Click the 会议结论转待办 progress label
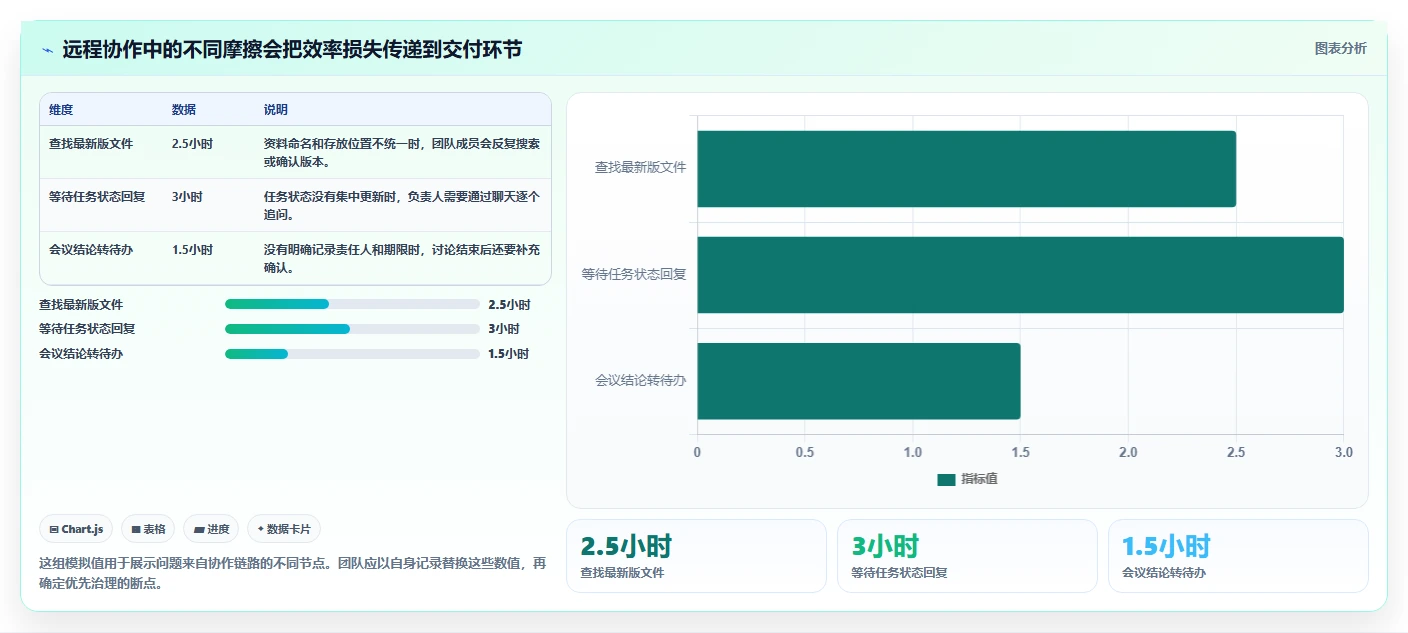This screenshot has height=633, width=1408. pyautogui.click(x=81, y=354)
